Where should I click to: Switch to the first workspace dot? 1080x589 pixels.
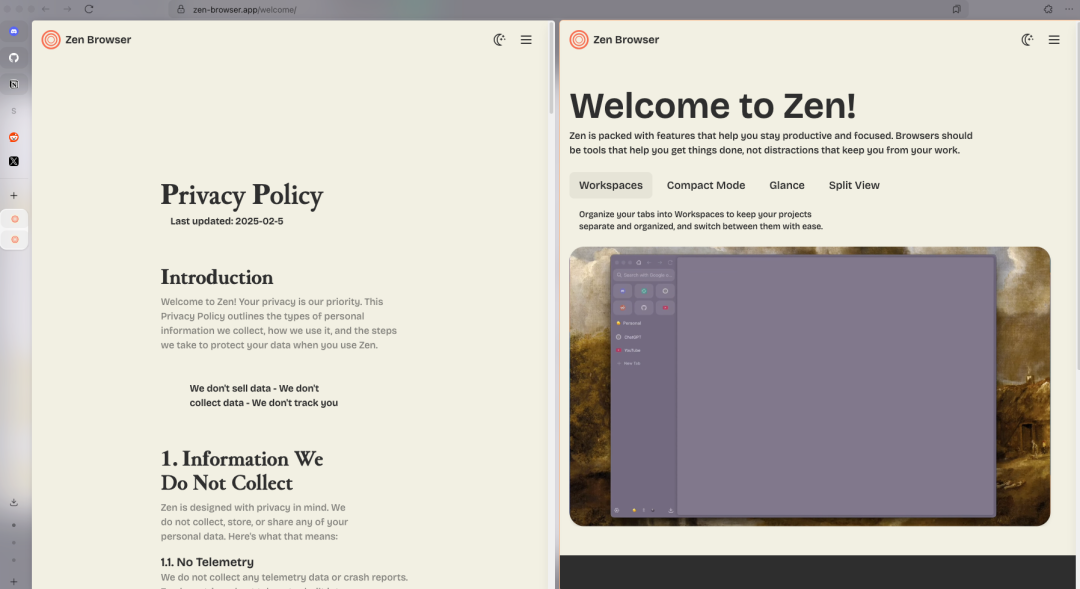click(x=14, y=525)
